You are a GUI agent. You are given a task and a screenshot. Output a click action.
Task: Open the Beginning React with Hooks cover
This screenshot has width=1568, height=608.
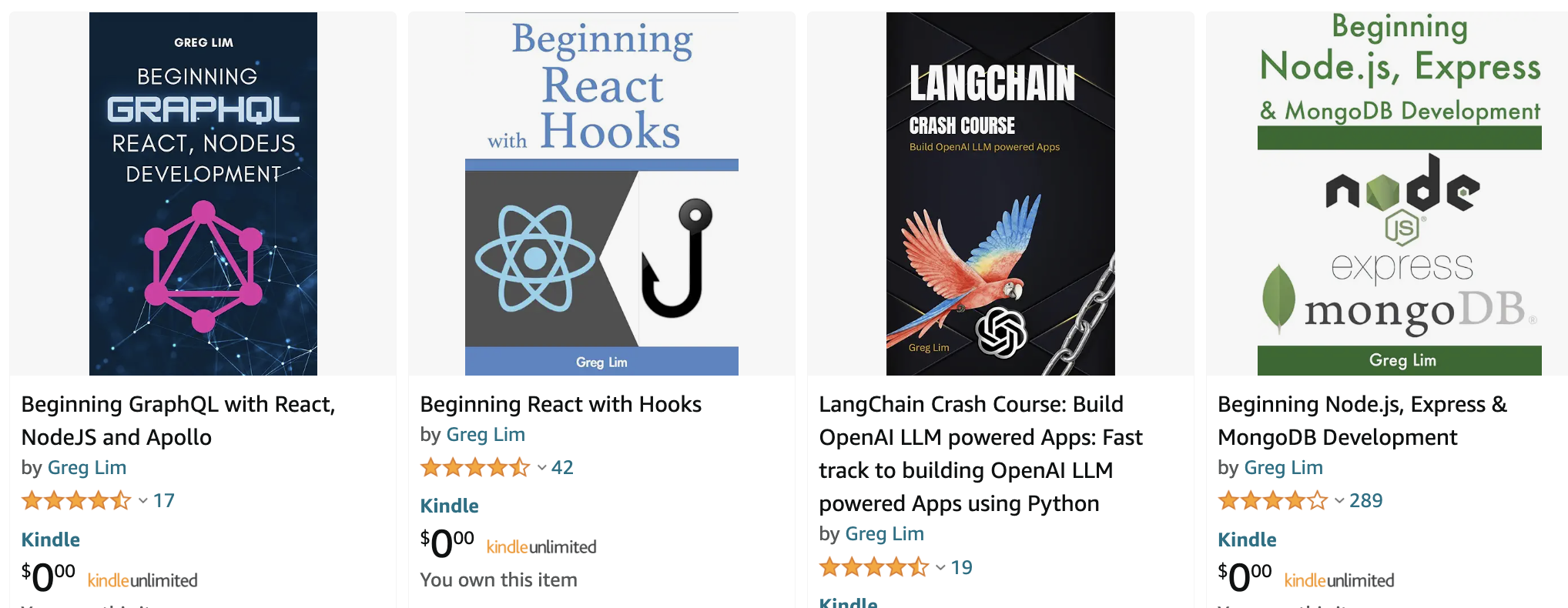coord(601,194)
